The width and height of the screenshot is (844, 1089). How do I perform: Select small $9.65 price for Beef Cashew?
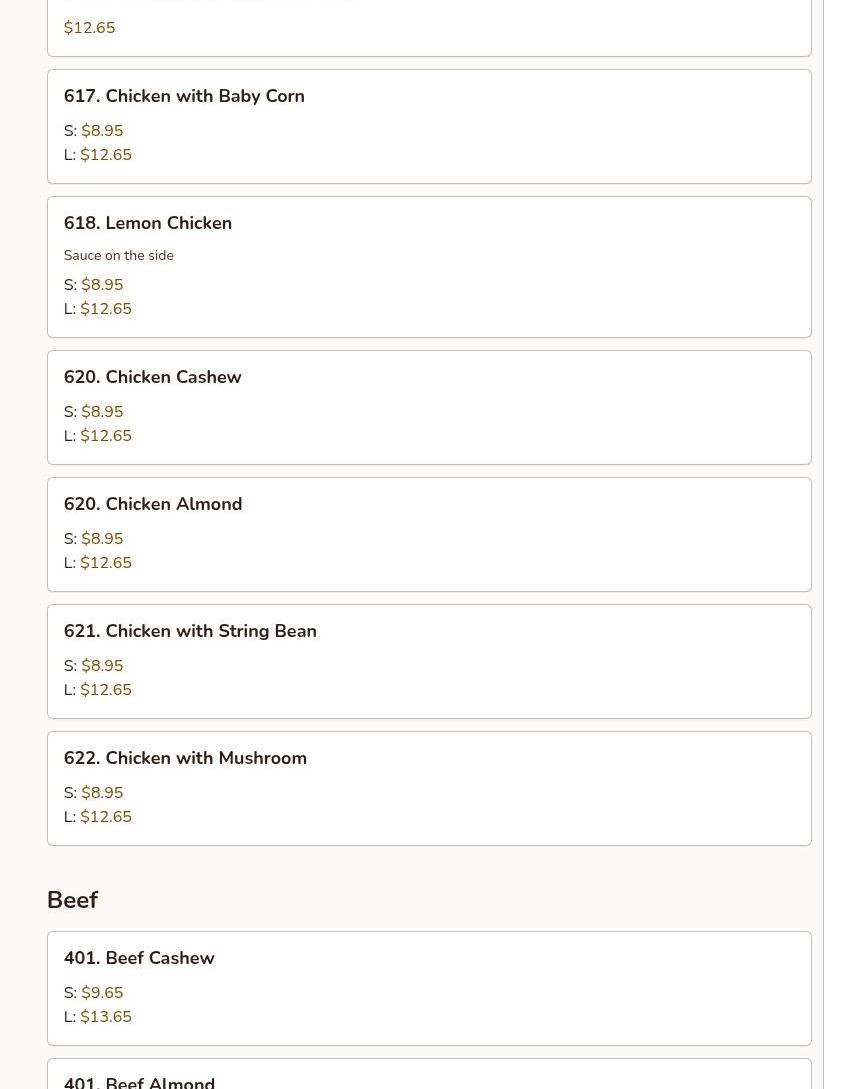(102, 993)
